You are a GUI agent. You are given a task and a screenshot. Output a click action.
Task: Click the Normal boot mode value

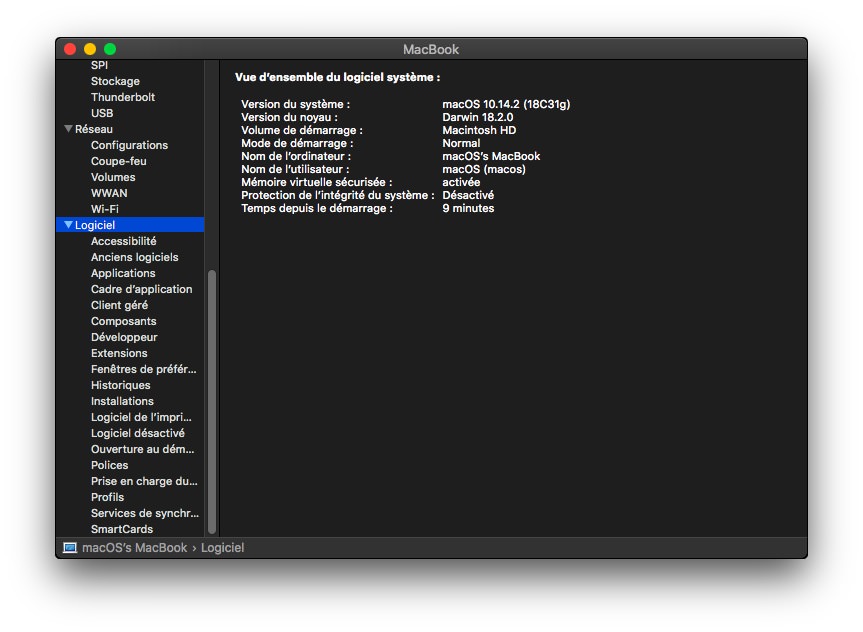pyautogui.click(x=461, y=143)
